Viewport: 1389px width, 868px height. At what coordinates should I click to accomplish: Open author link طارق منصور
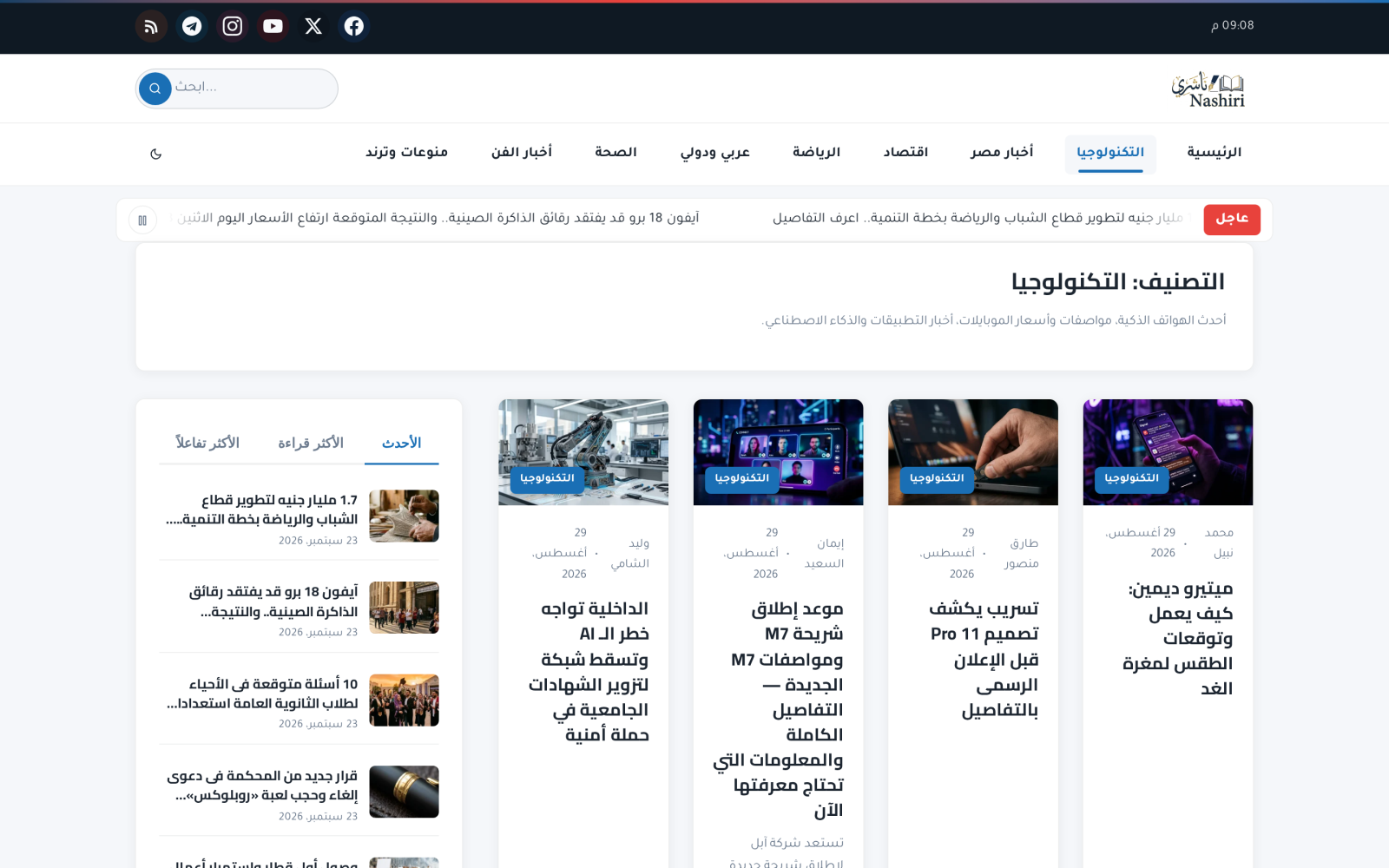coord(1022,553)
